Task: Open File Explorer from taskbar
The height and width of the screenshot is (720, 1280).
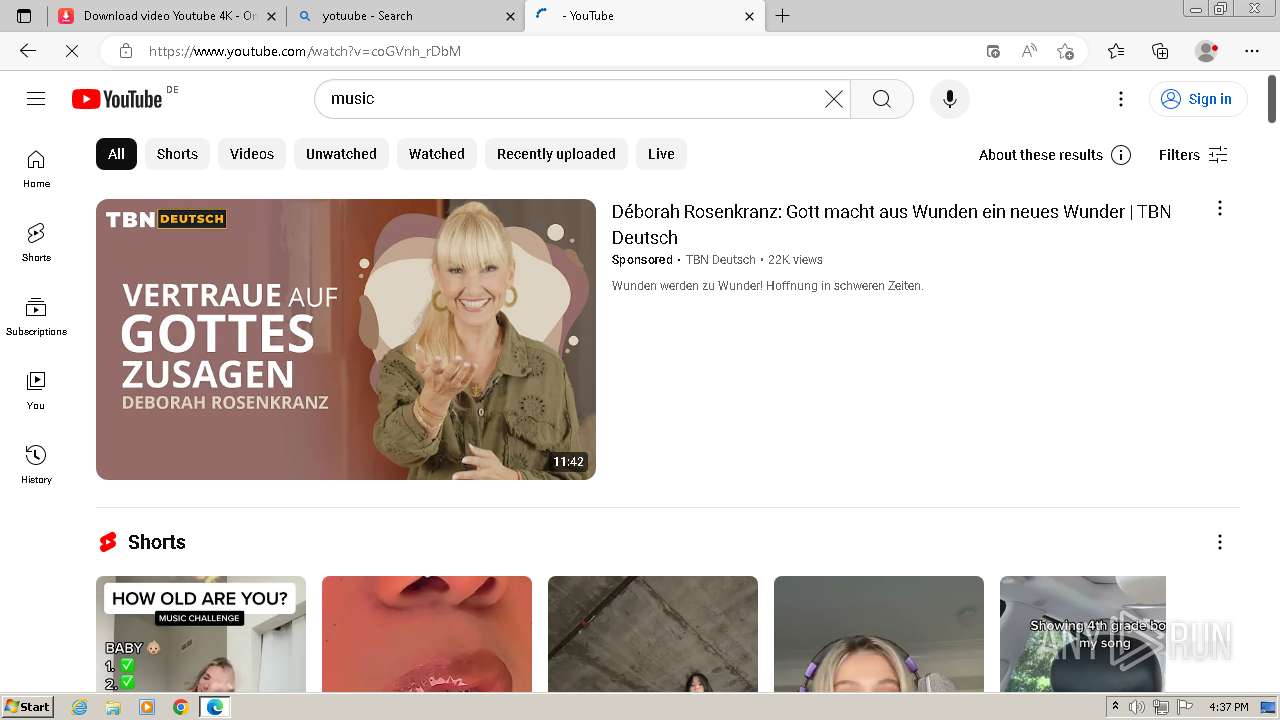Action: click(113, 707)
